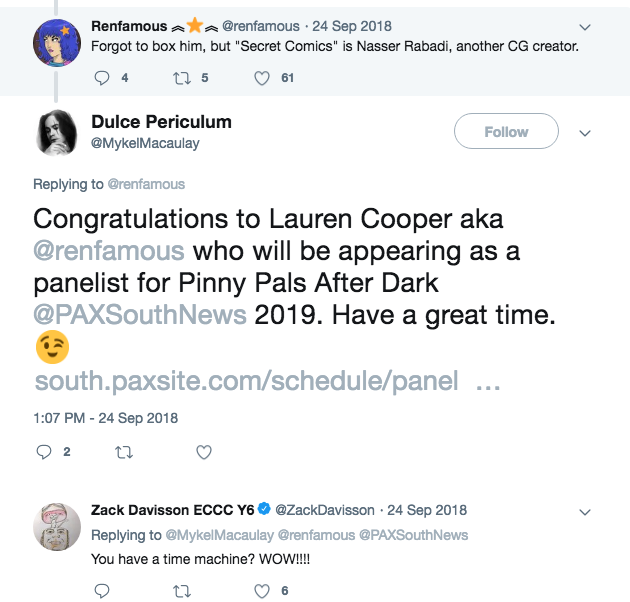Expand the dropdown arrow beside Follow button

[x=585, y=133]
